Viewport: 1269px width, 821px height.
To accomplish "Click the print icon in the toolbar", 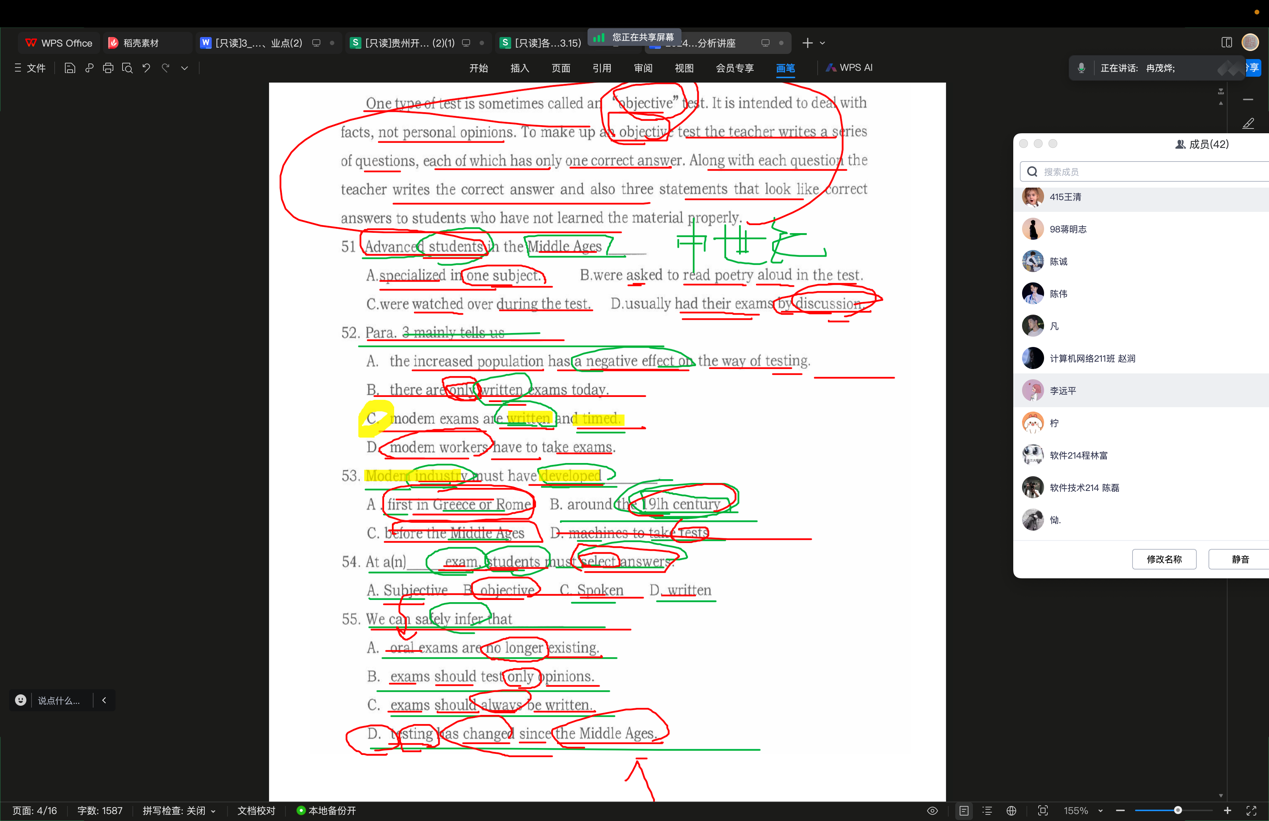I will [x=108, y=68].
